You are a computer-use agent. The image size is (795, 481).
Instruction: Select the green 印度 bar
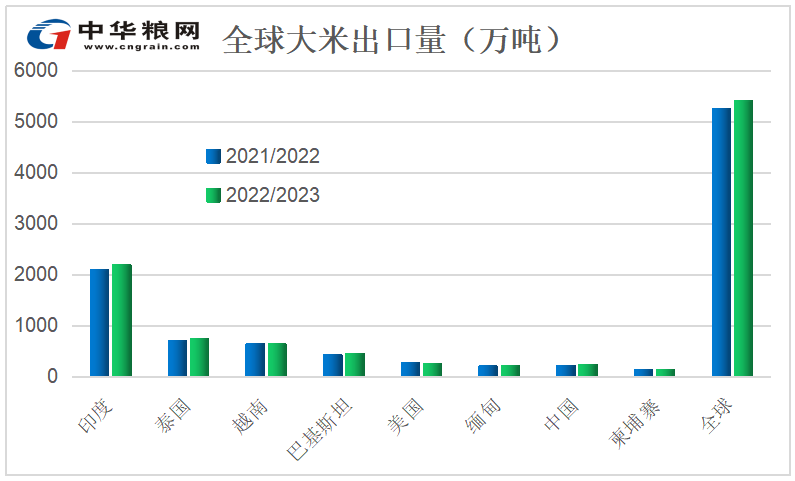tap(121, 320)
